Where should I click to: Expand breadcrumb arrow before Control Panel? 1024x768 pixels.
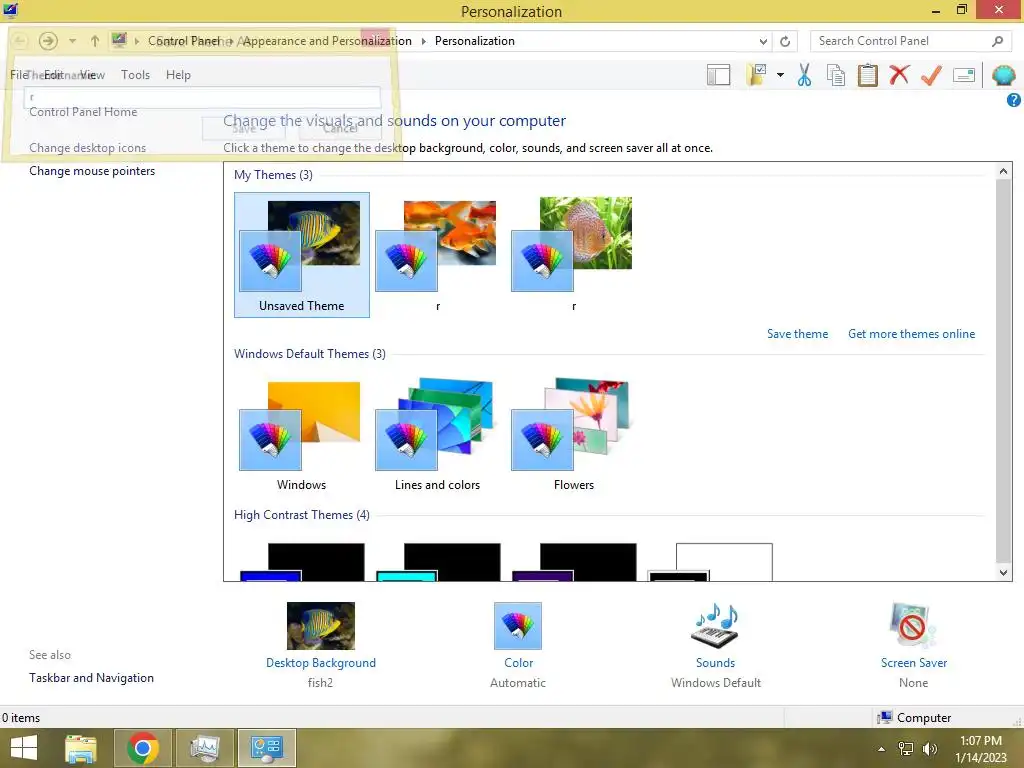coord(136,41)
